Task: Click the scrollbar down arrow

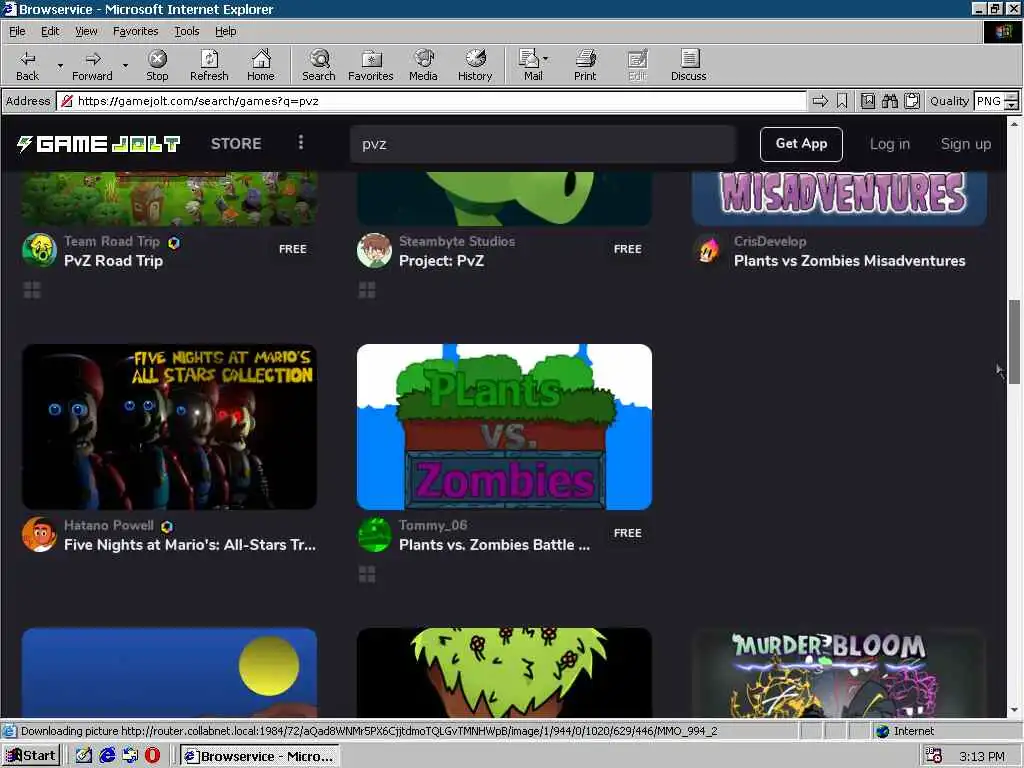Action: point(1014,710)
